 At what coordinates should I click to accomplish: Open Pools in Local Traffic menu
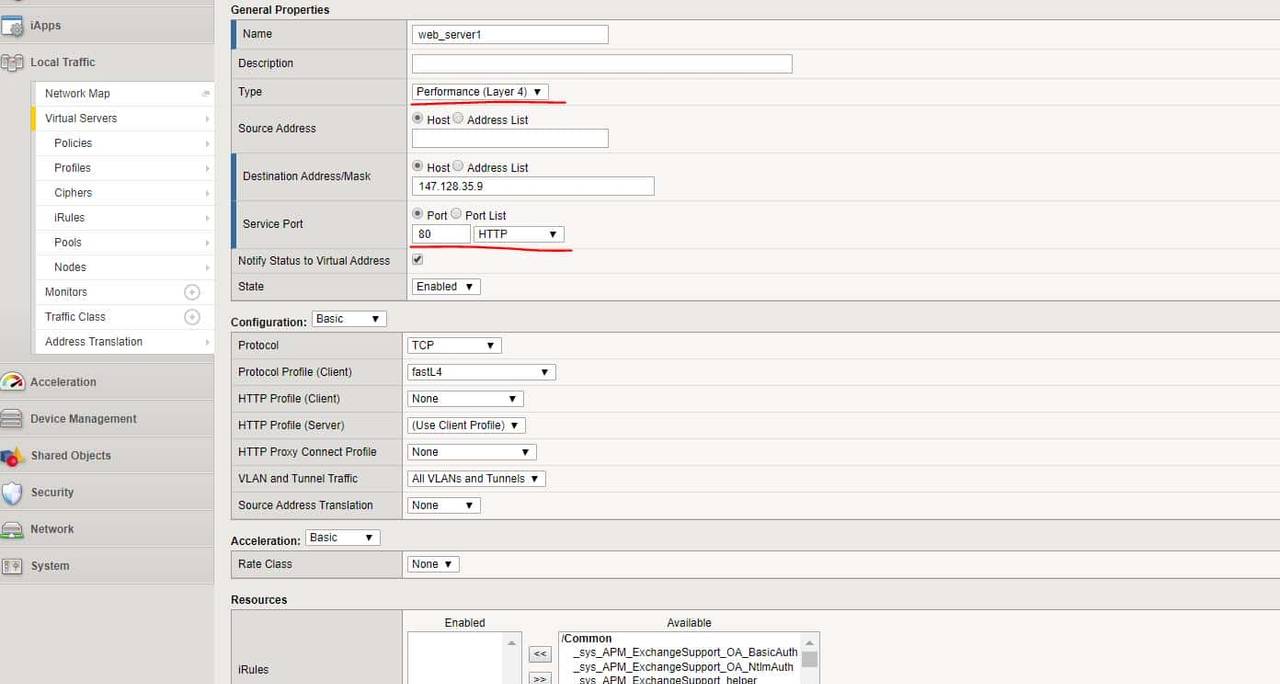point(68,242)
